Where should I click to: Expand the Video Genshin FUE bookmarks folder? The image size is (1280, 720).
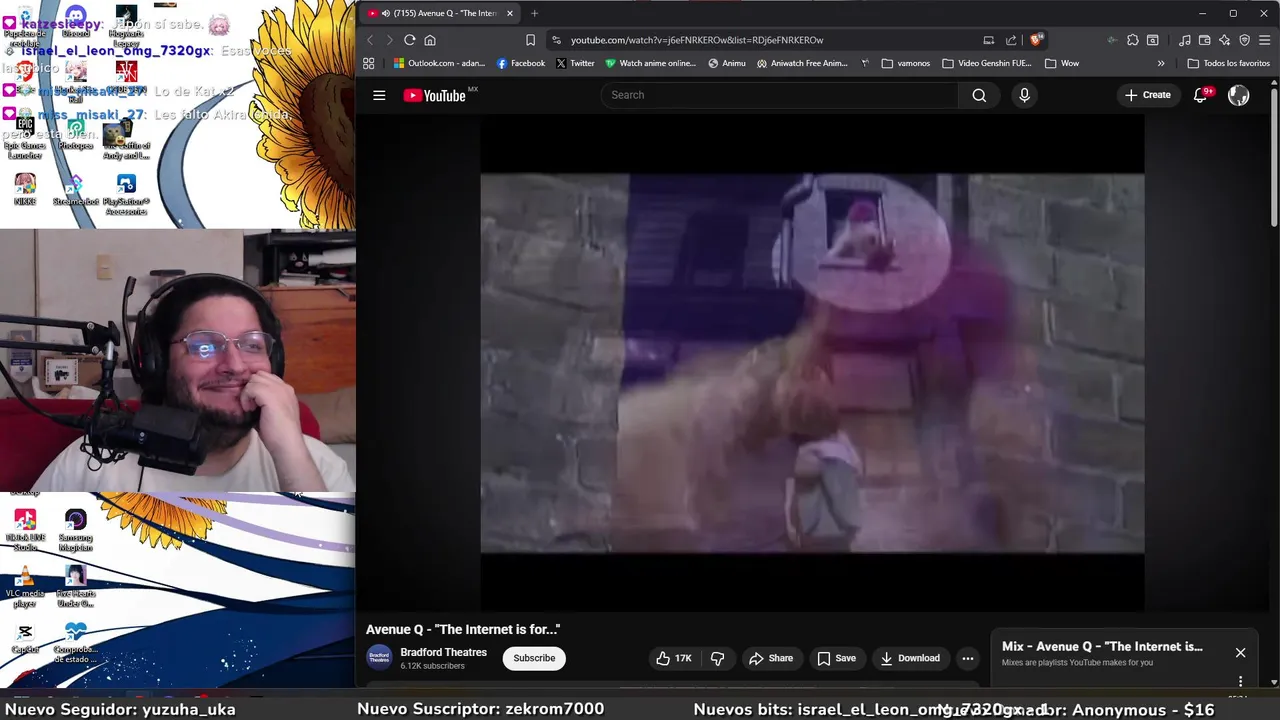pyautogui.click(x=987, y=63)
